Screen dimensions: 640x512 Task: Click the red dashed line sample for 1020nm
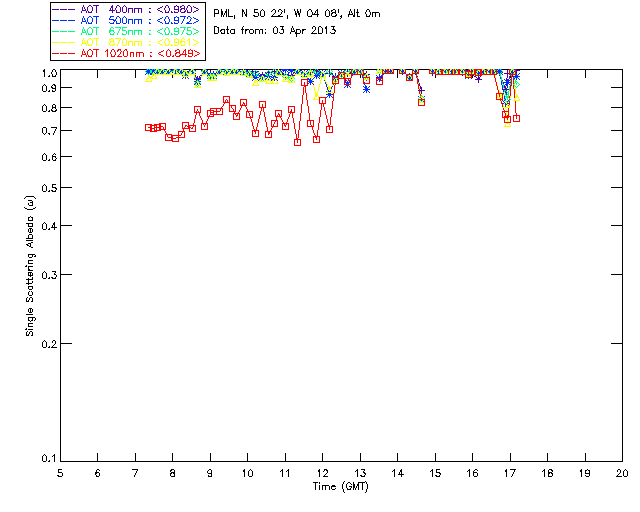[64, 53]
